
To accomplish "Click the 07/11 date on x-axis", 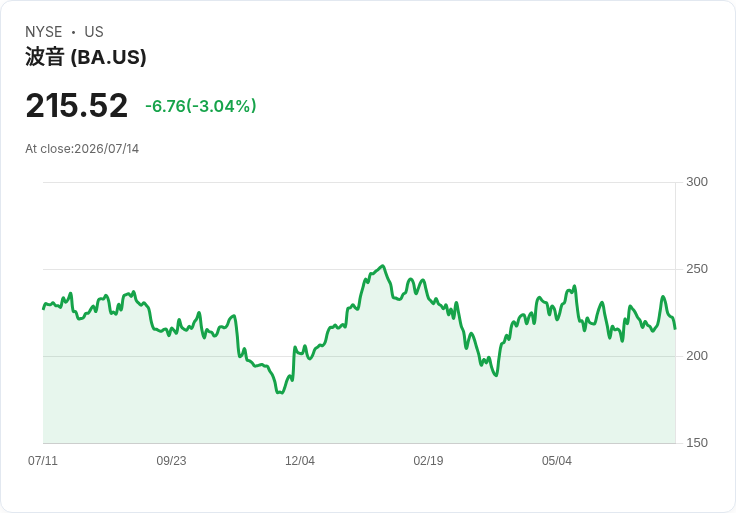I will point(43,460).
